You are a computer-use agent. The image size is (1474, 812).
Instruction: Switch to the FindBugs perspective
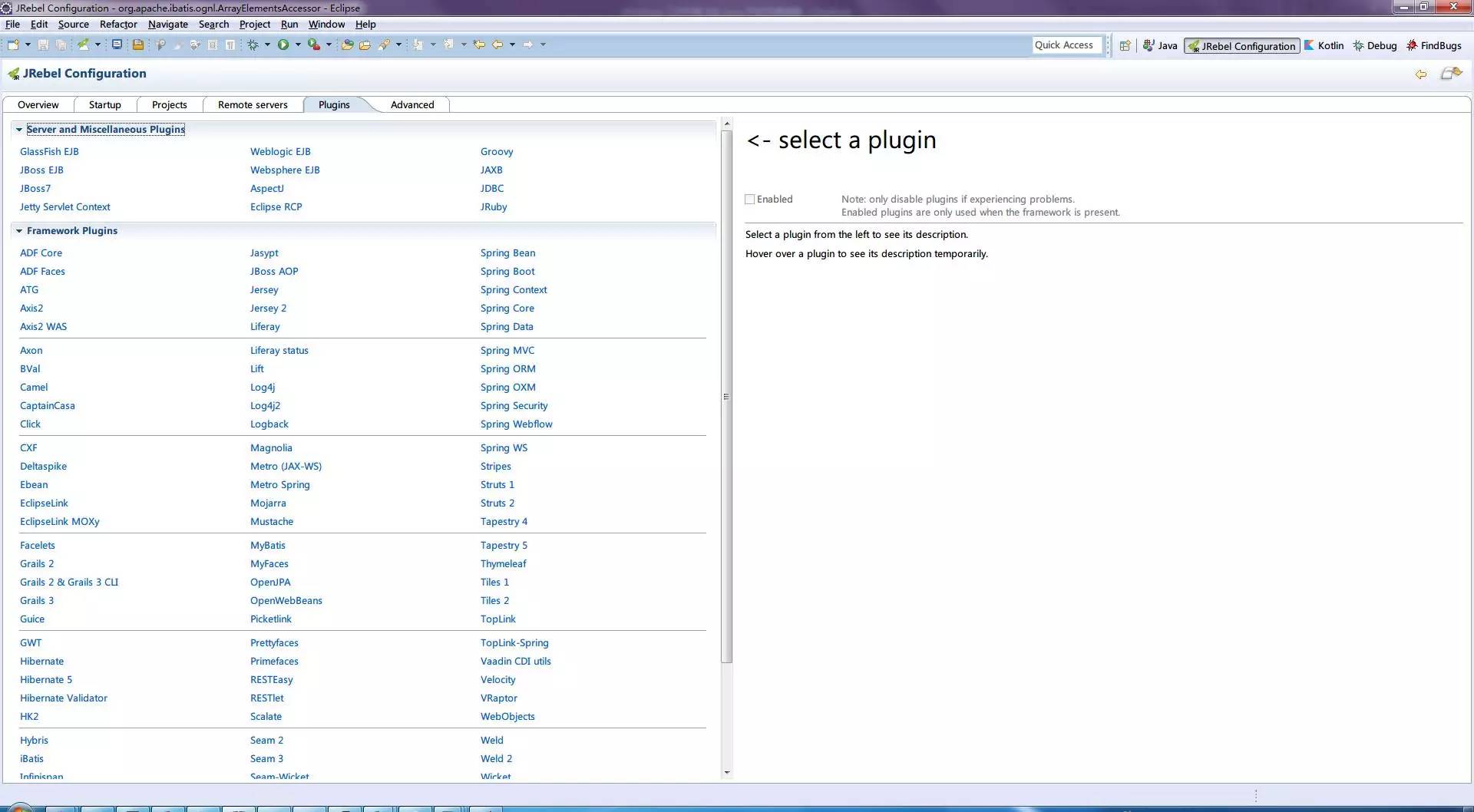pos(1433,45)
